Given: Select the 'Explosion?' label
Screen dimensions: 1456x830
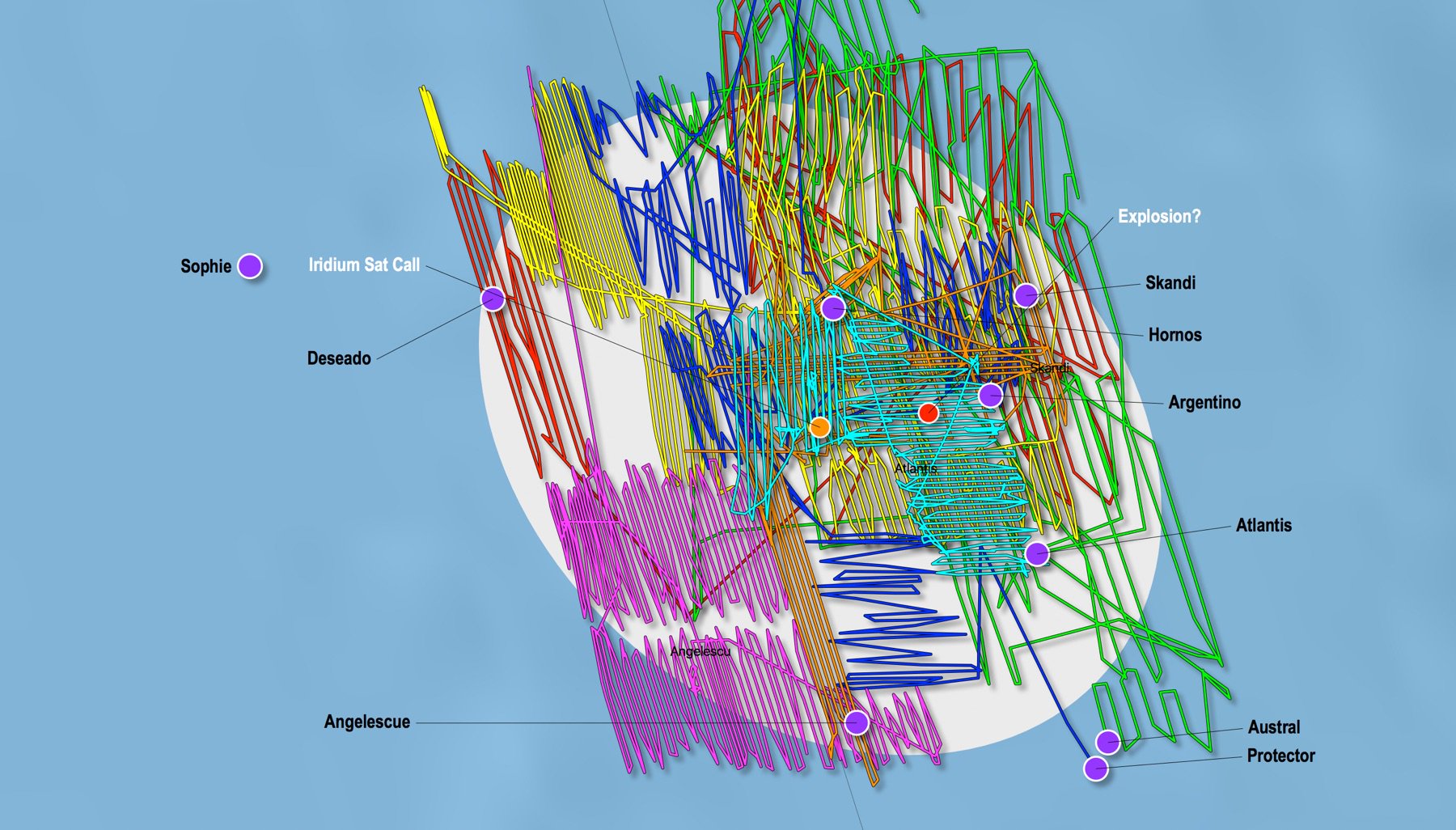Looking at the screenshot, I should (1159, 216).
